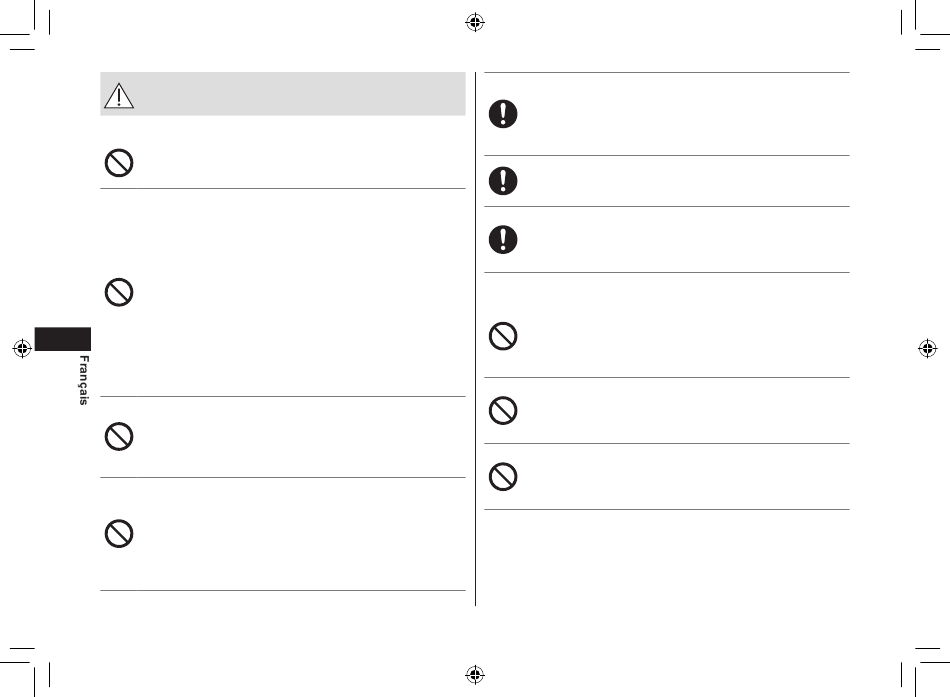Click the first prohibition icon in the right column
This screenshot has width=950, height=697.
(x=503, y=336)
